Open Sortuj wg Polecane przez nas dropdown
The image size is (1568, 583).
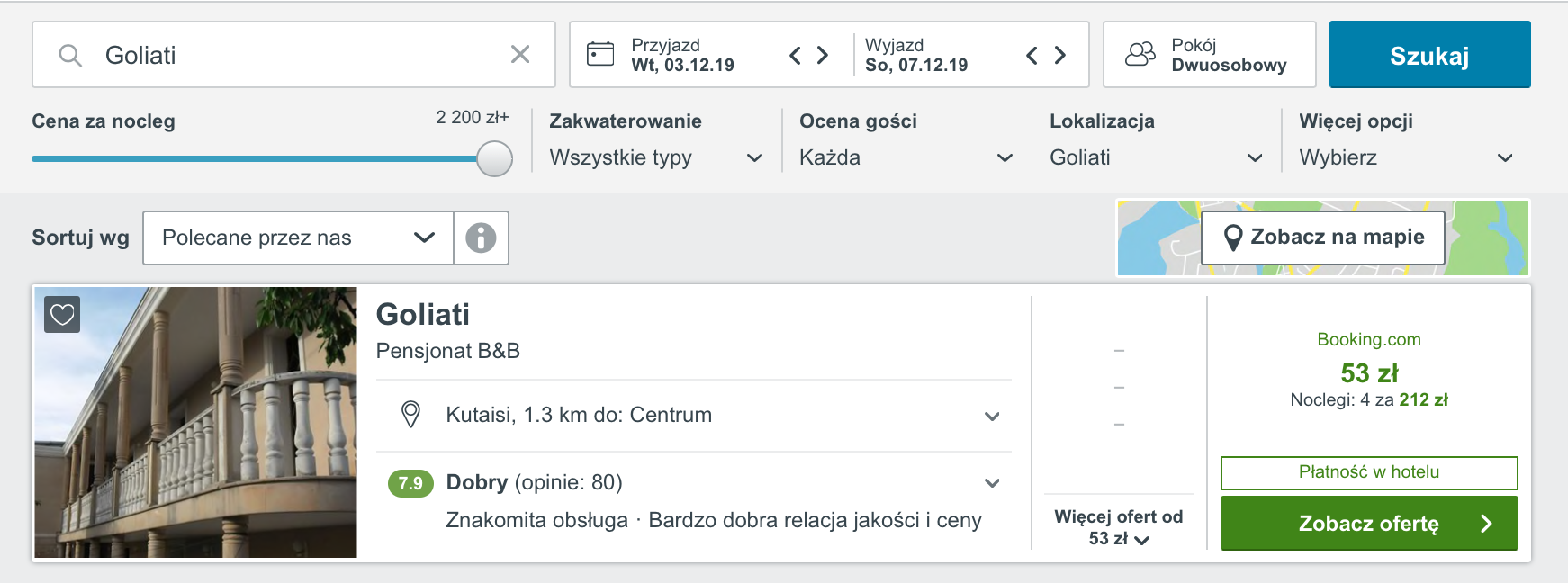(x=298, y=238)
